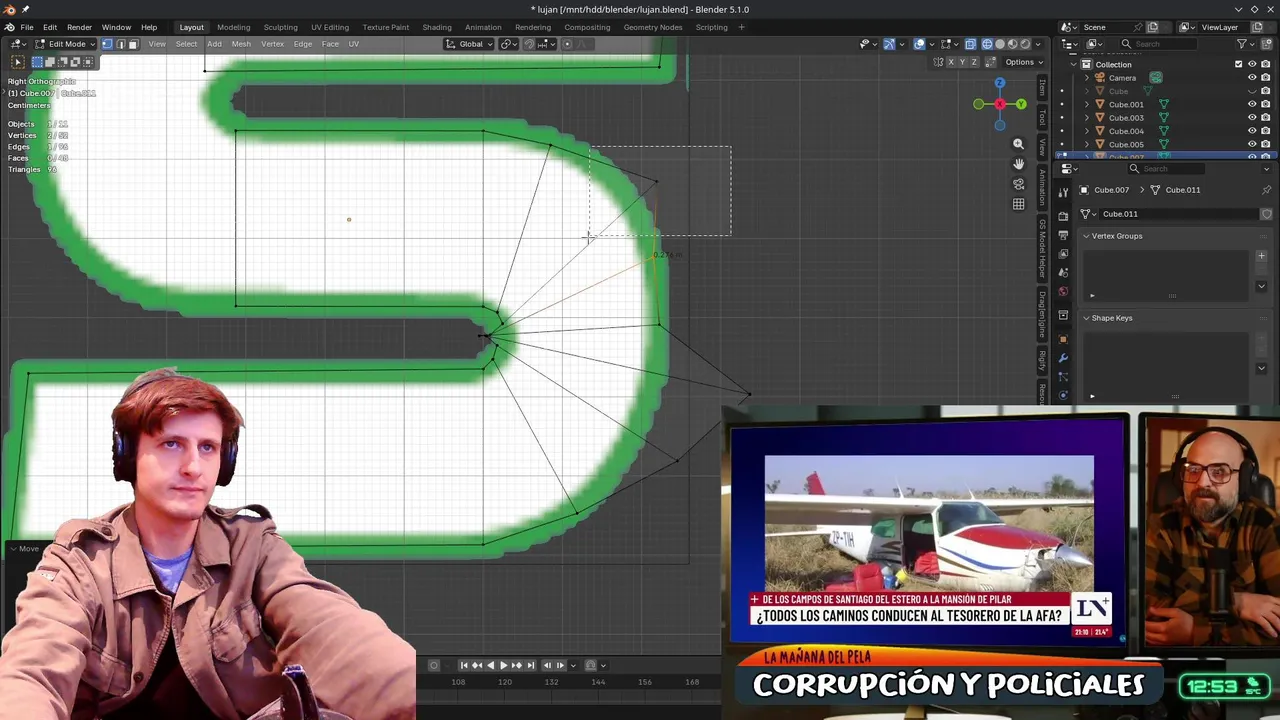Select wireframe viewport shading

[987, 44]
